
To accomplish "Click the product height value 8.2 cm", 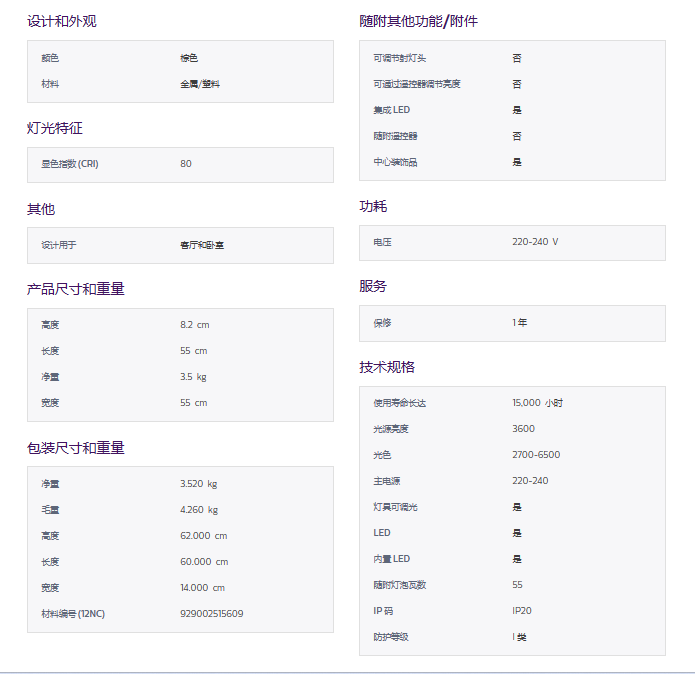I will coord(195,325).
